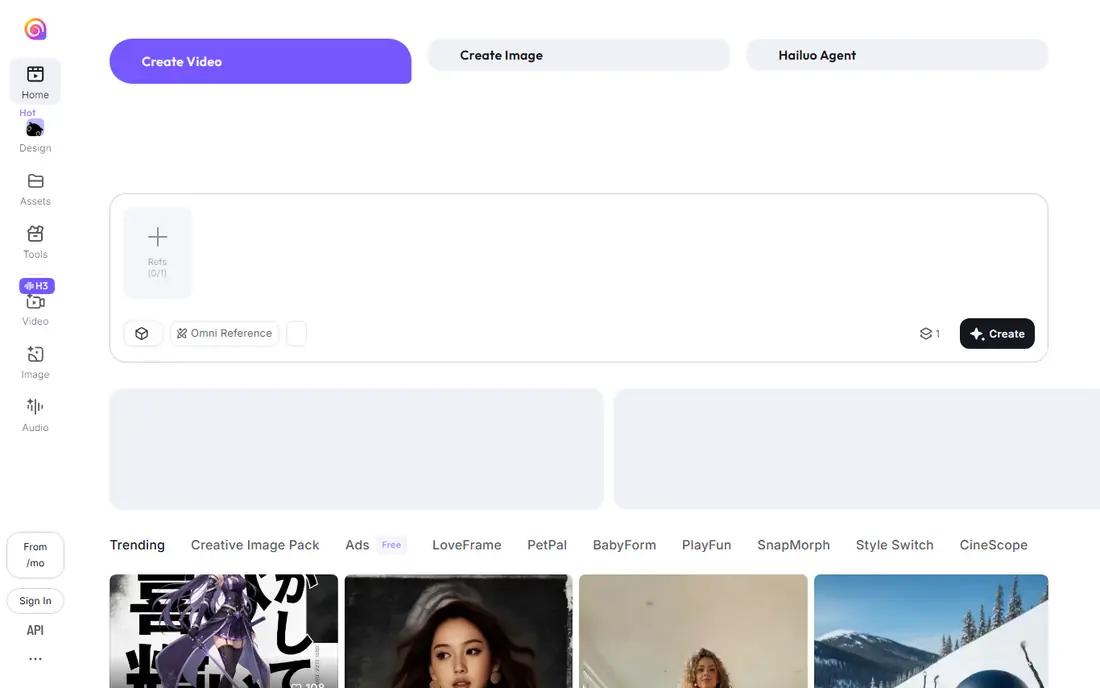This screenshot has width=1100, height=688.
Task: Select the PlayFun category tab
Action: 706,545
